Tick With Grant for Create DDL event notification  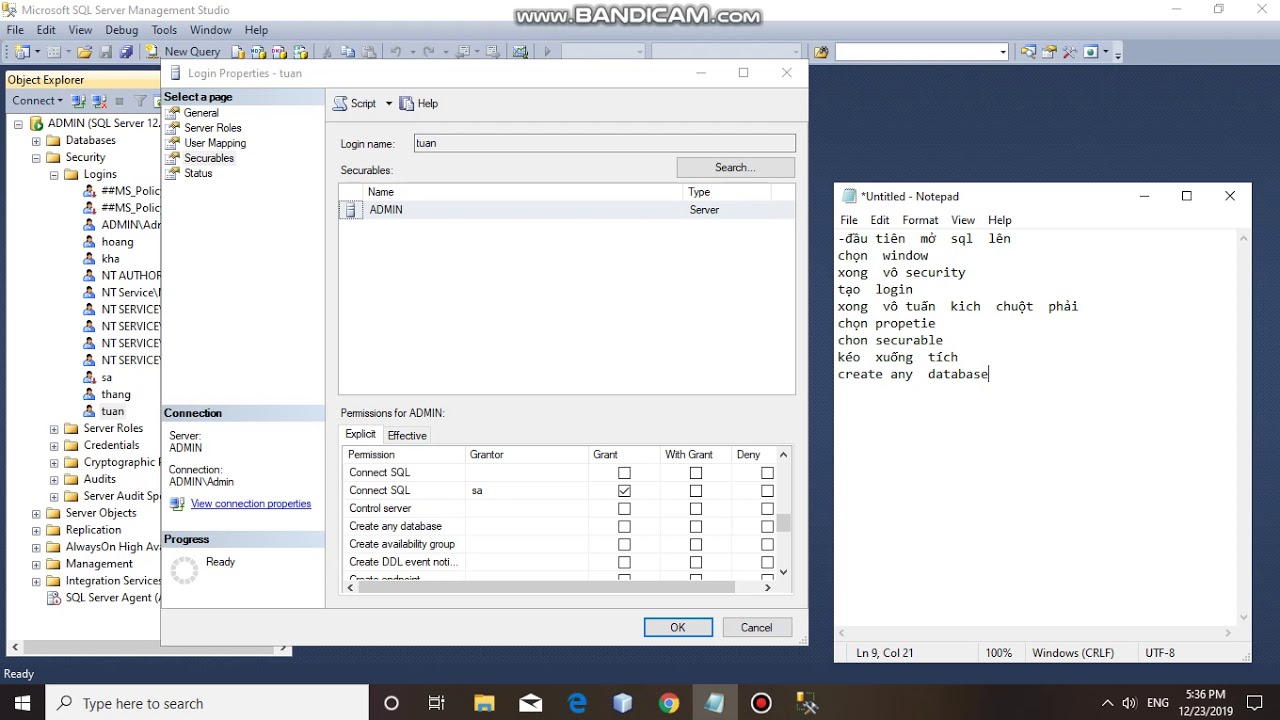(x=696, y=562)
